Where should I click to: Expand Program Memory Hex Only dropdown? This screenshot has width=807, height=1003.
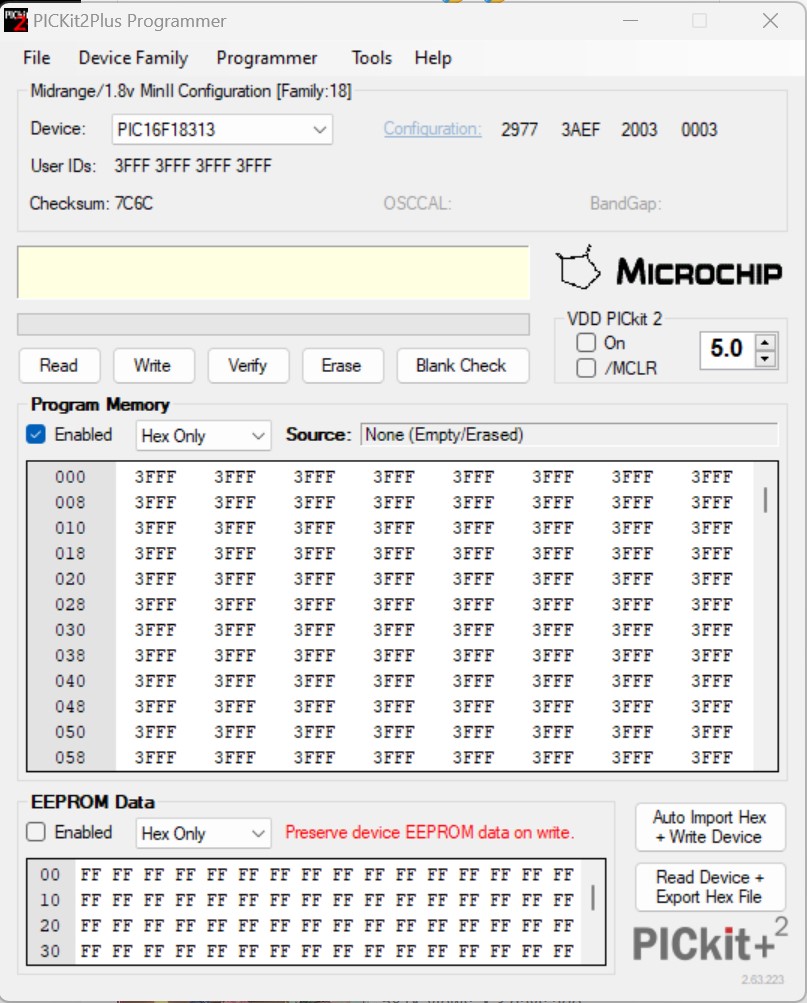tap(203, 436)
